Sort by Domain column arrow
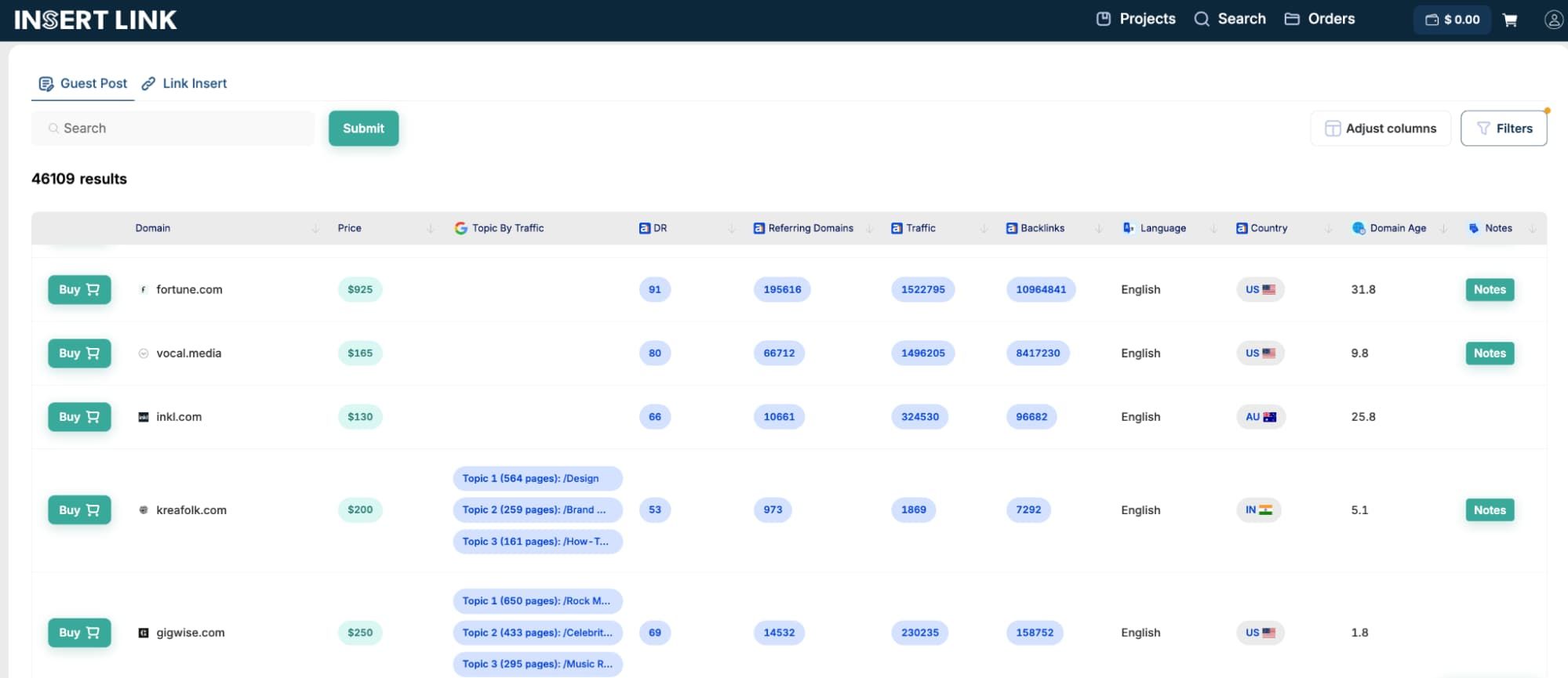Image resolution: width=1568 pixels, height=678 pixels. (x=315, y=228)
